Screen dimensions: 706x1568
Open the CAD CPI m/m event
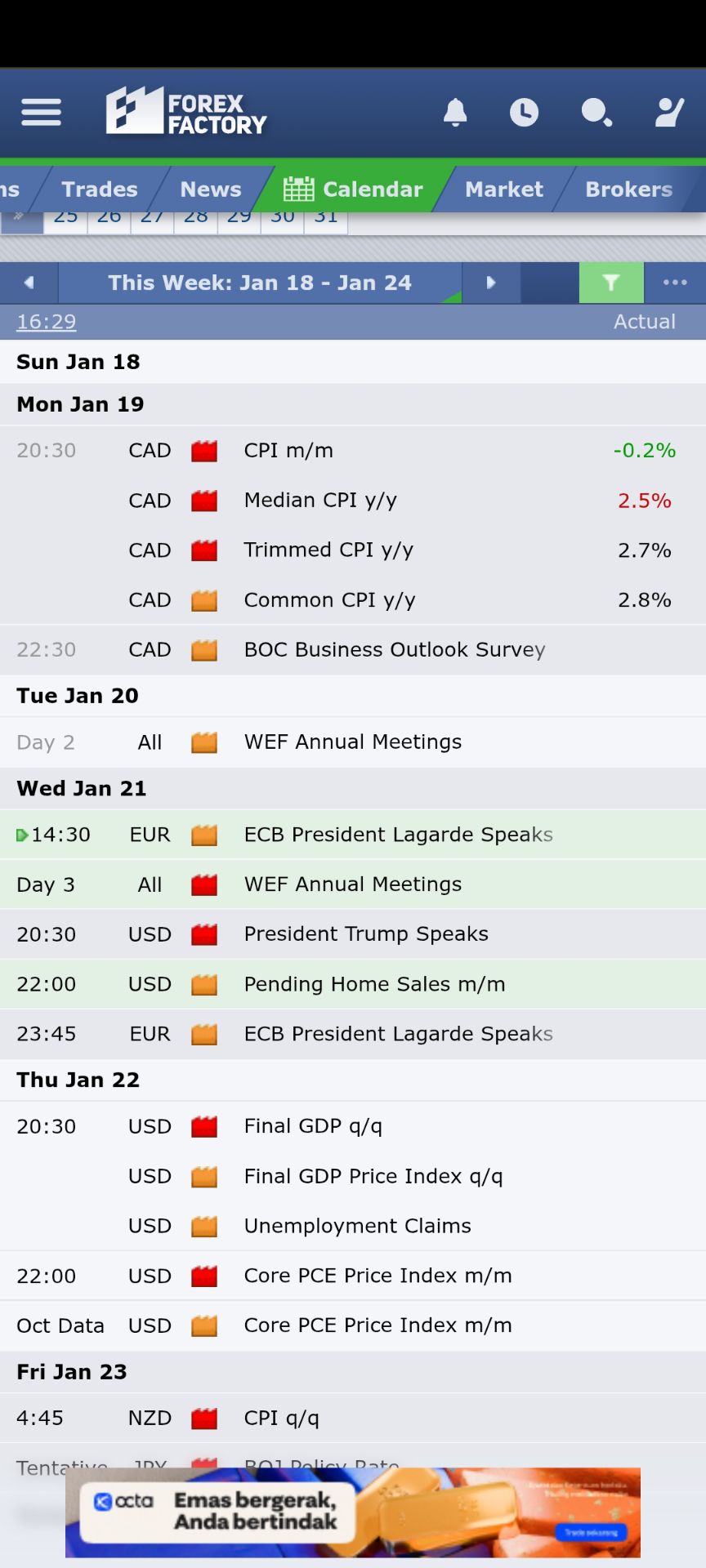coord(288,451)
